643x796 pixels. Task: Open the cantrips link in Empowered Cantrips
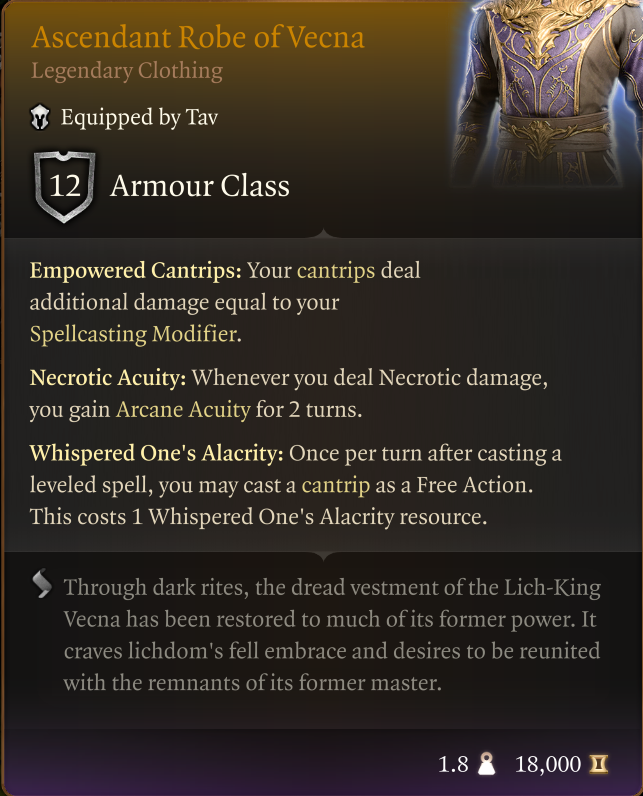(335, 271)
